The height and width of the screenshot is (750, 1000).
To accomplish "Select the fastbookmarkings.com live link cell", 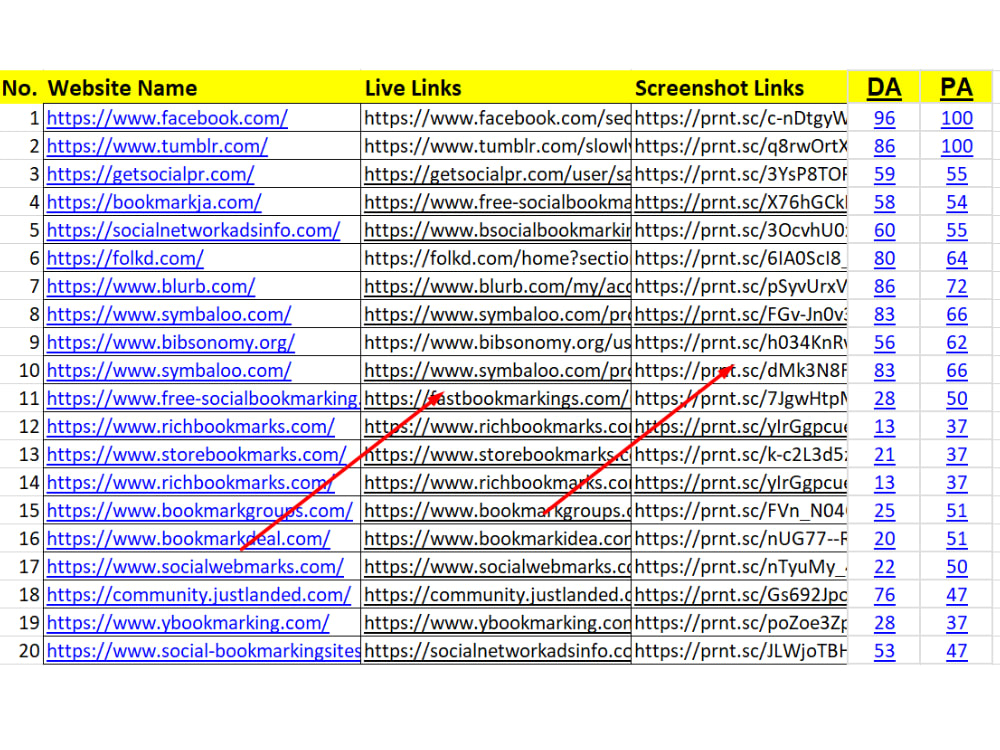I will point(496,399).
